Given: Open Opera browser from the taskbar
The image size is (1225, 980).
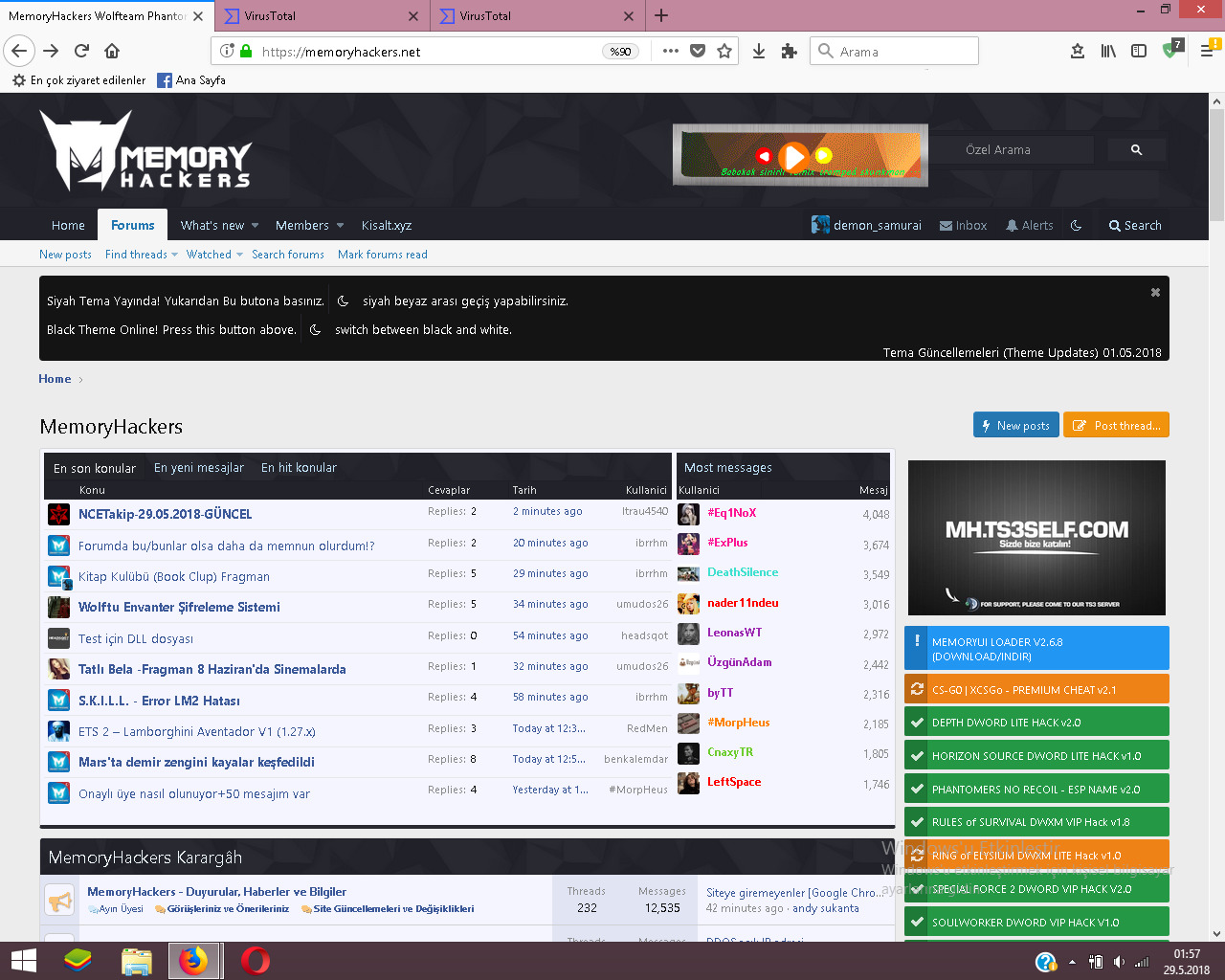Looking at the screenshot, I should 255,961.
